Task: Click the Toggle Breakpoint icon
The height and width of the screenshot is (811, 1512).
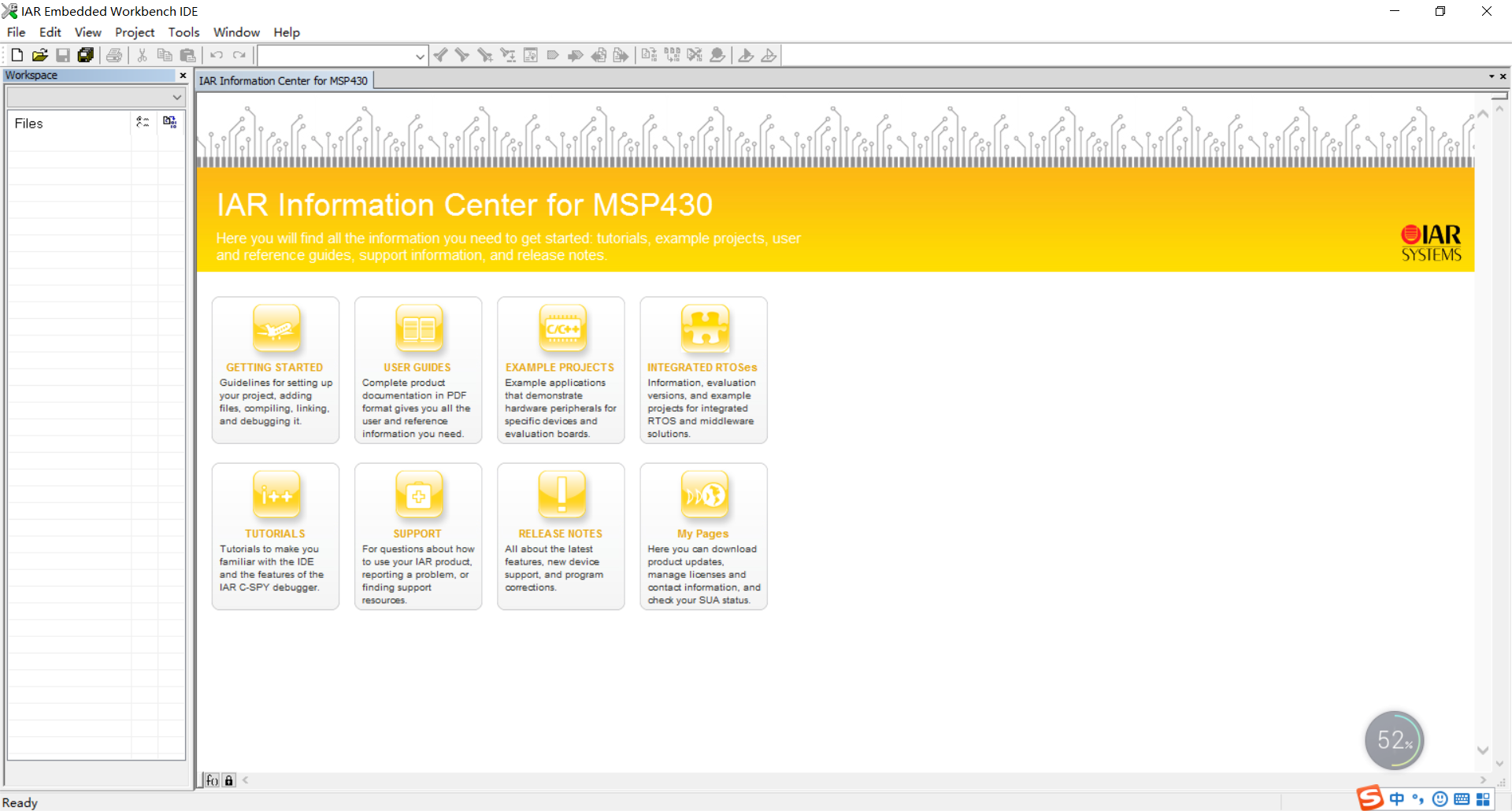Action: [717, 55]
